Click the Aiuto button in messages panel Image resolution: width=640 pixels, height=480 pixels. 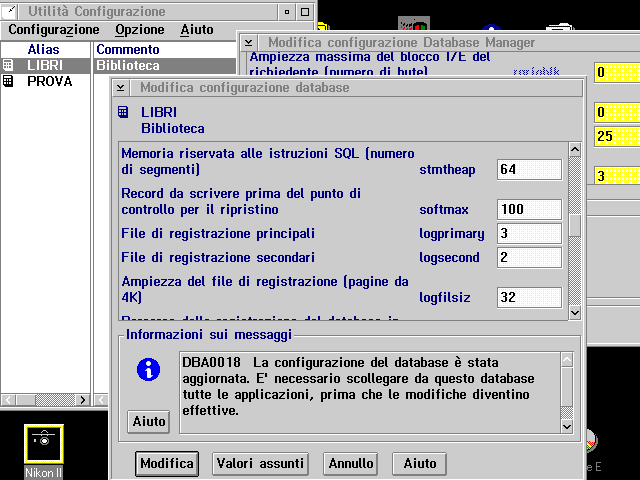pos(149,422)
